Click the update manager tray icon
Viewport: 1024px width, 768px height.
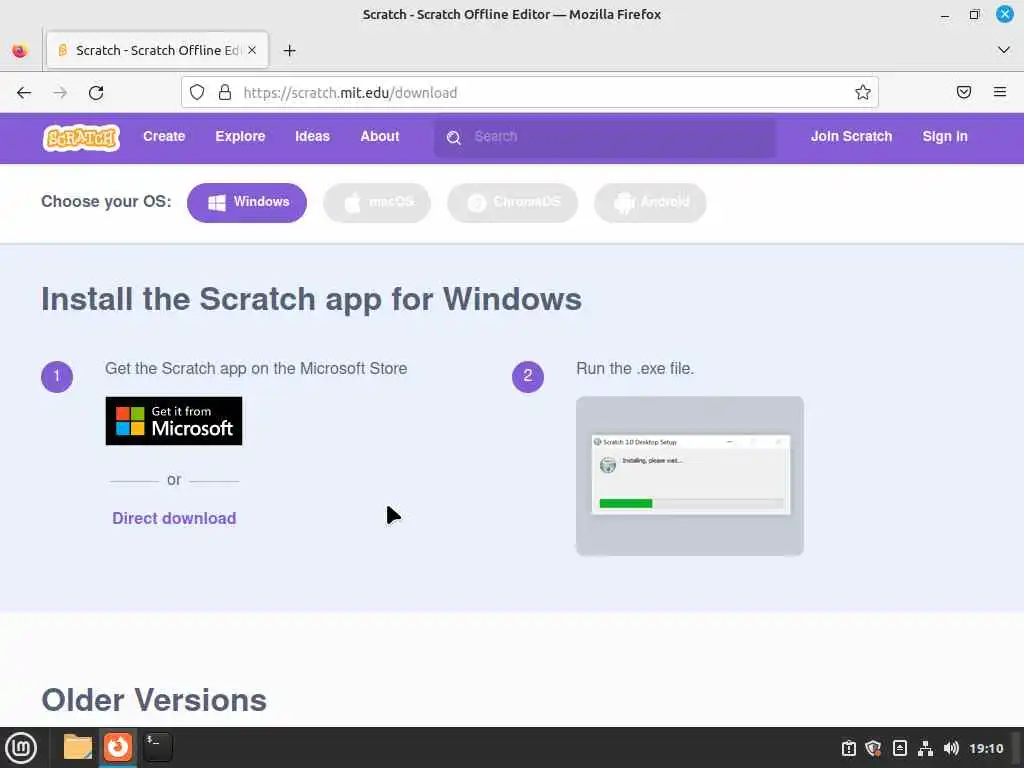click(848, 748)
